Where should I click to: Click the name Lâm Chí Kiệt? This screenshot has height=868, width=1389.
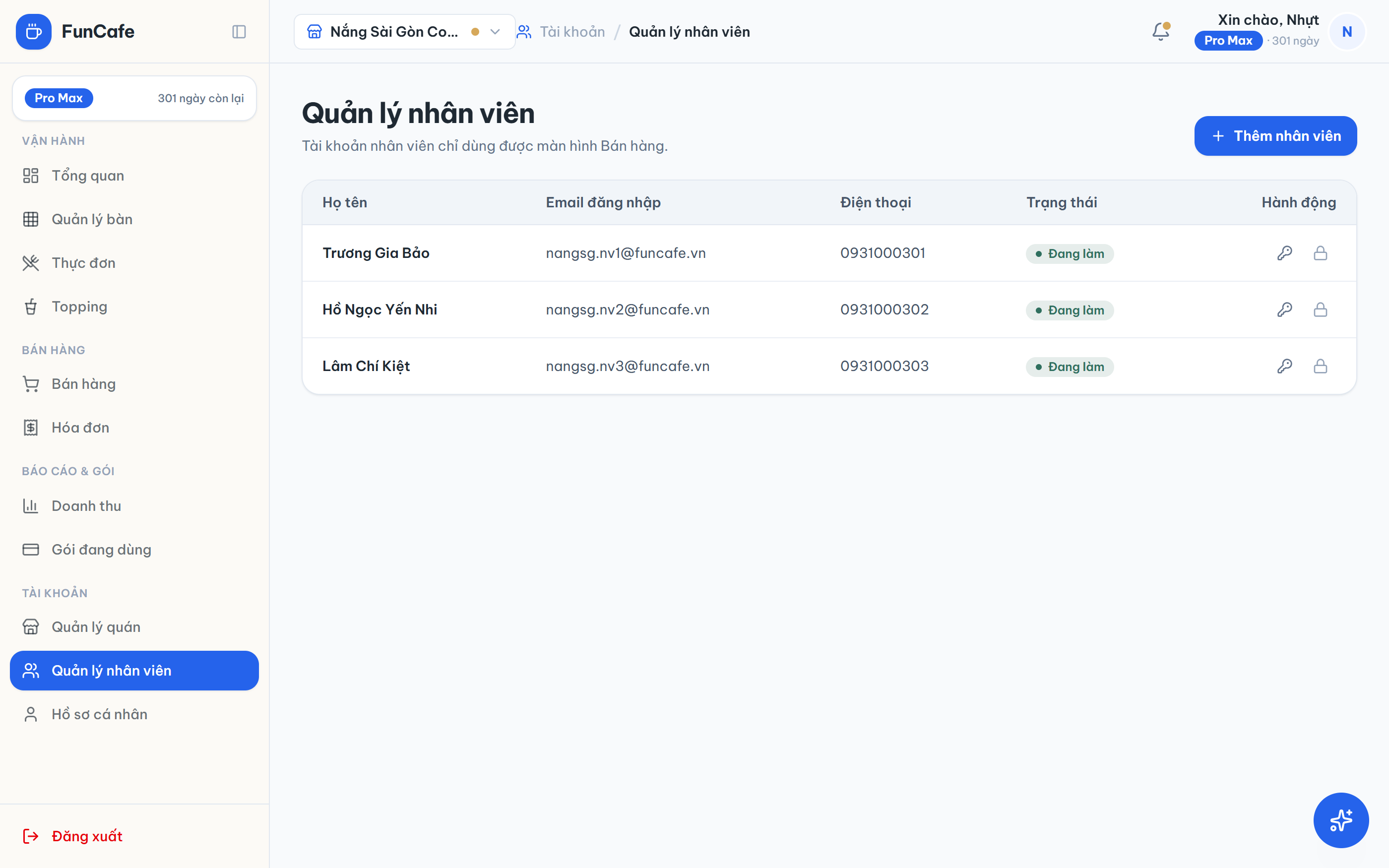click(366, 366)
